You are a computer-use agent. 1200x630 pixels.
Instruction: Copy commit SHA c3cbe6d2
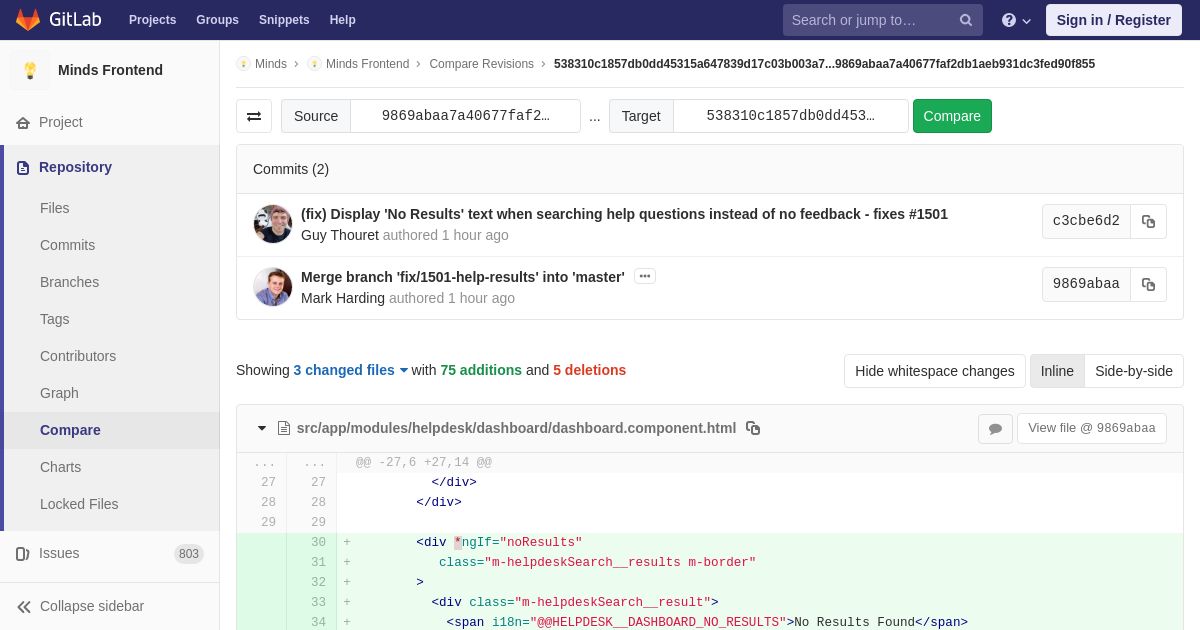(1148, 221)
